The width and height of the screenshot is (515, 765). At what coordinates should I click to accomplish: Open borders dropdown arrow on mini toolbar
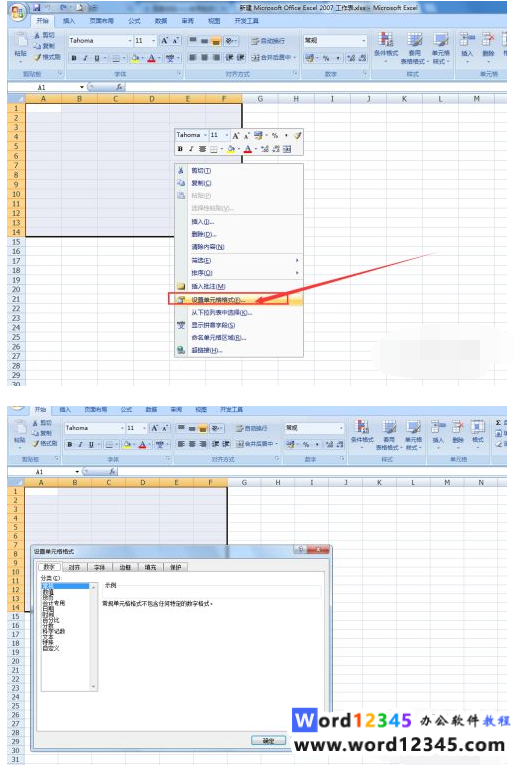point(221,149)
